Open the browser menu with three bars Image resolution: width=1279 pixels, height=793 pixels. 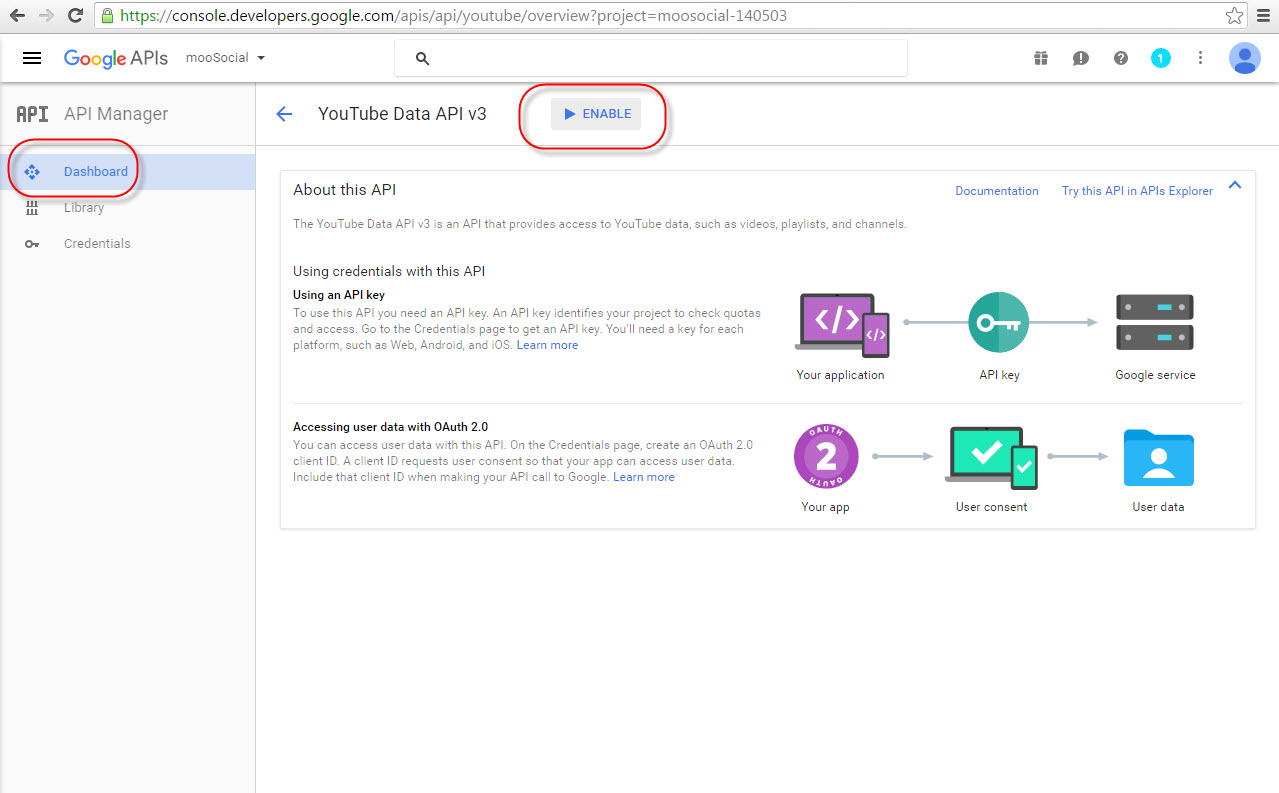[1262, 14]
